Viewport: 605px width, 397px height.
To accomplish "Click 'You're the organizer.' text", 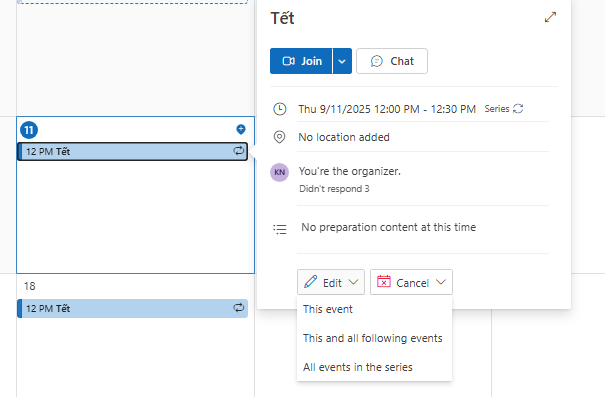I will [350, 171].
